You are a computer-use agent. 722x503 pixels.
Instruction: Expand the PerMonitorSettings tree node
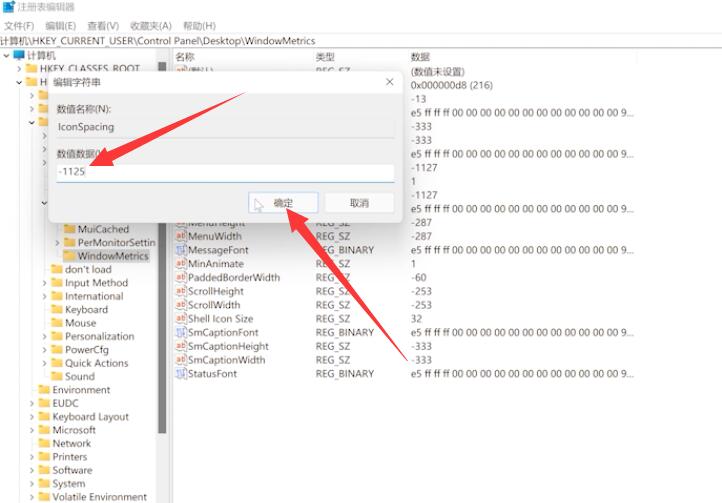pos(57,242)
